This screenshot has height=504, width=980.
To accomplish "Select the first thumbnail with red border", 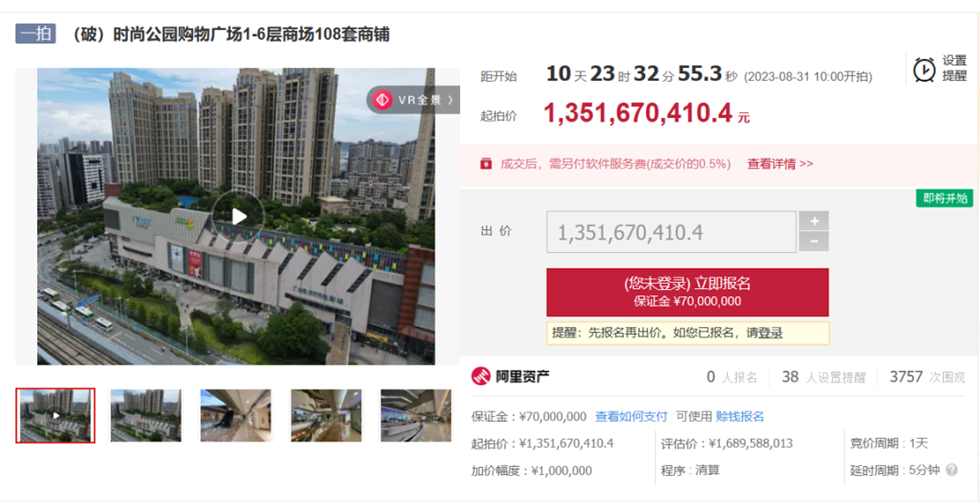I will (56, 415).
